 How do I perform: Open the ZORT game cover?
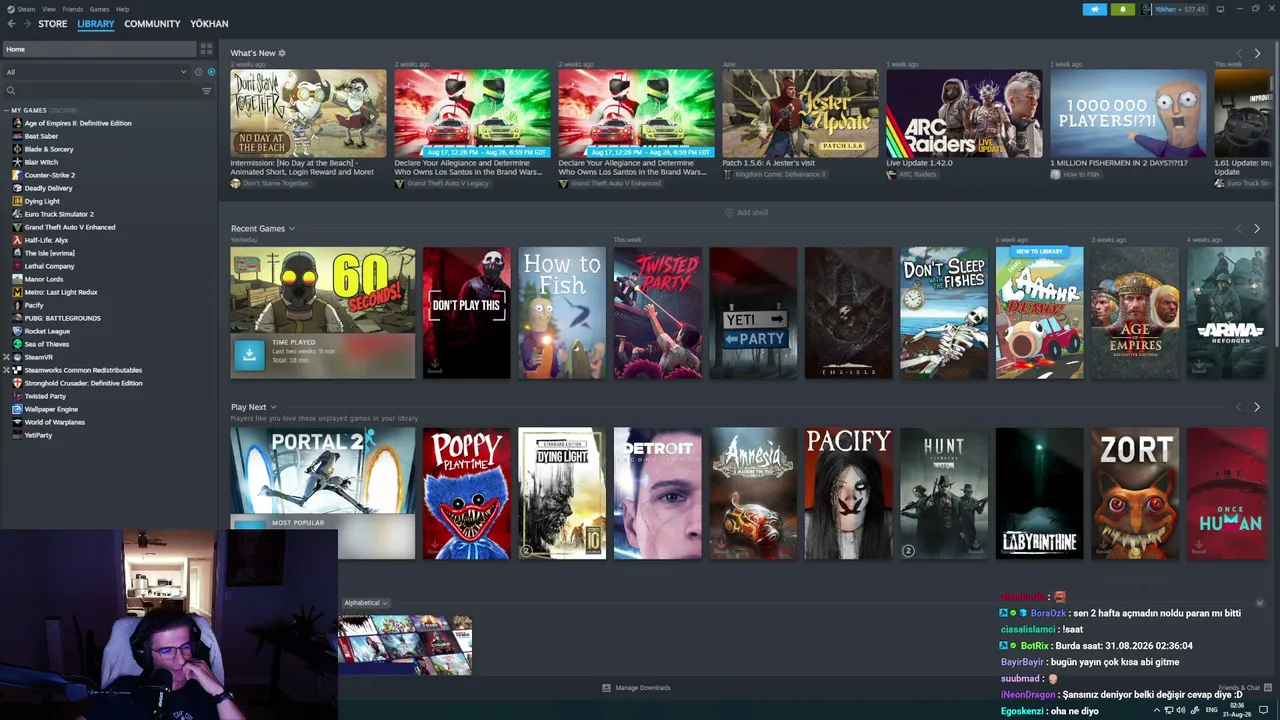point(1135,493)
